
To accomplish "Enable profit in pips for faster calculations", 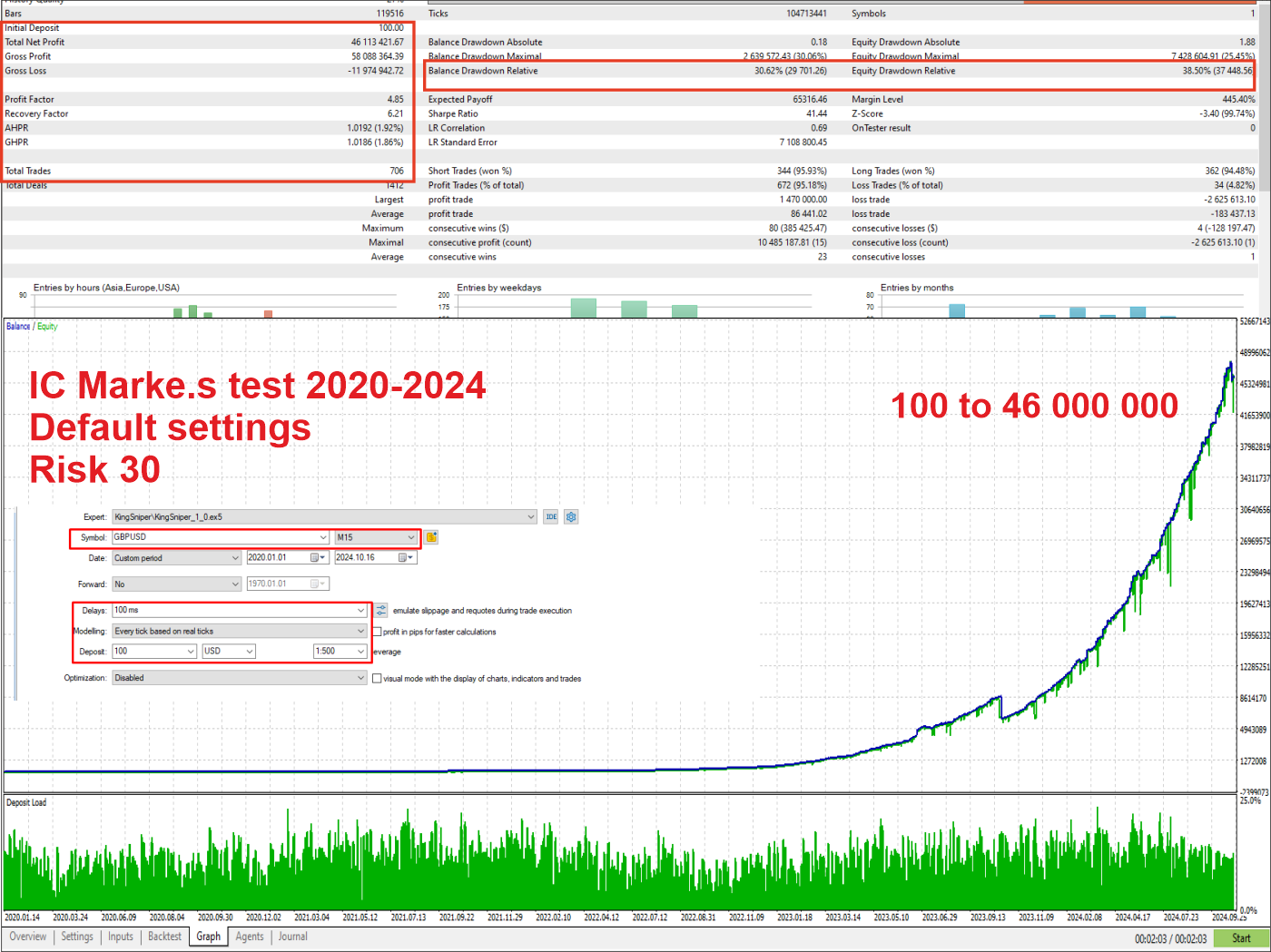I will [377, 632].
